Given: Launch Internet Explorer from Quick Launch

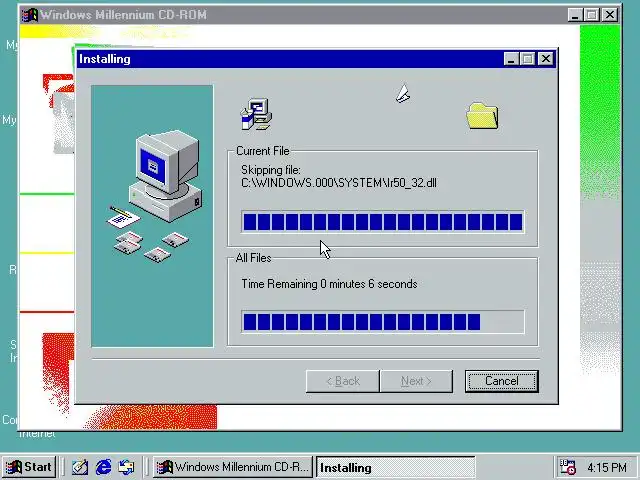Looking at the screenshot, I should pos(103,467).
